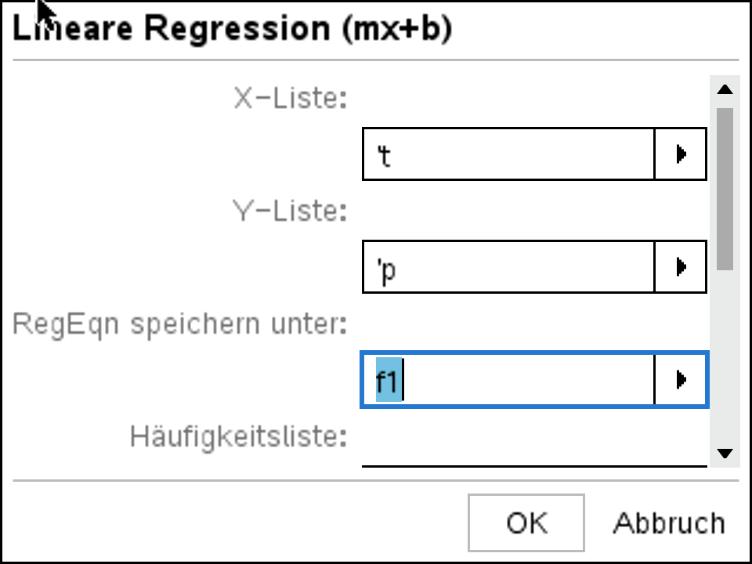The height and width of the screenshot is (564, 752).
Task: Focus the Y-Liste input field containing 'p
Action: pyautogui.click(x=508, y=267)
